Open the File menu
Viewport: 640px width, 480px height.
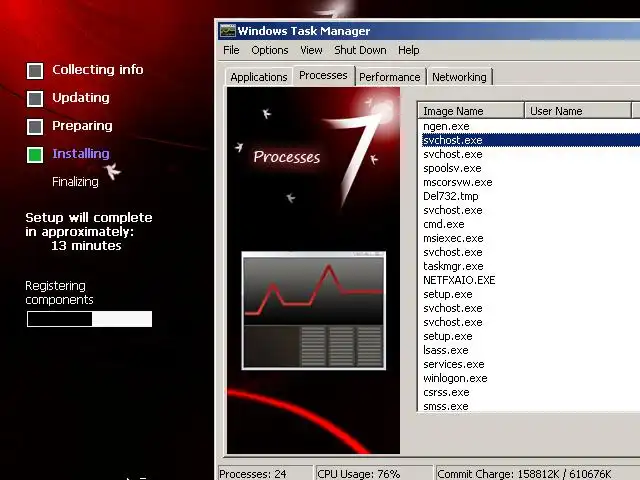[x=231, y=50]
